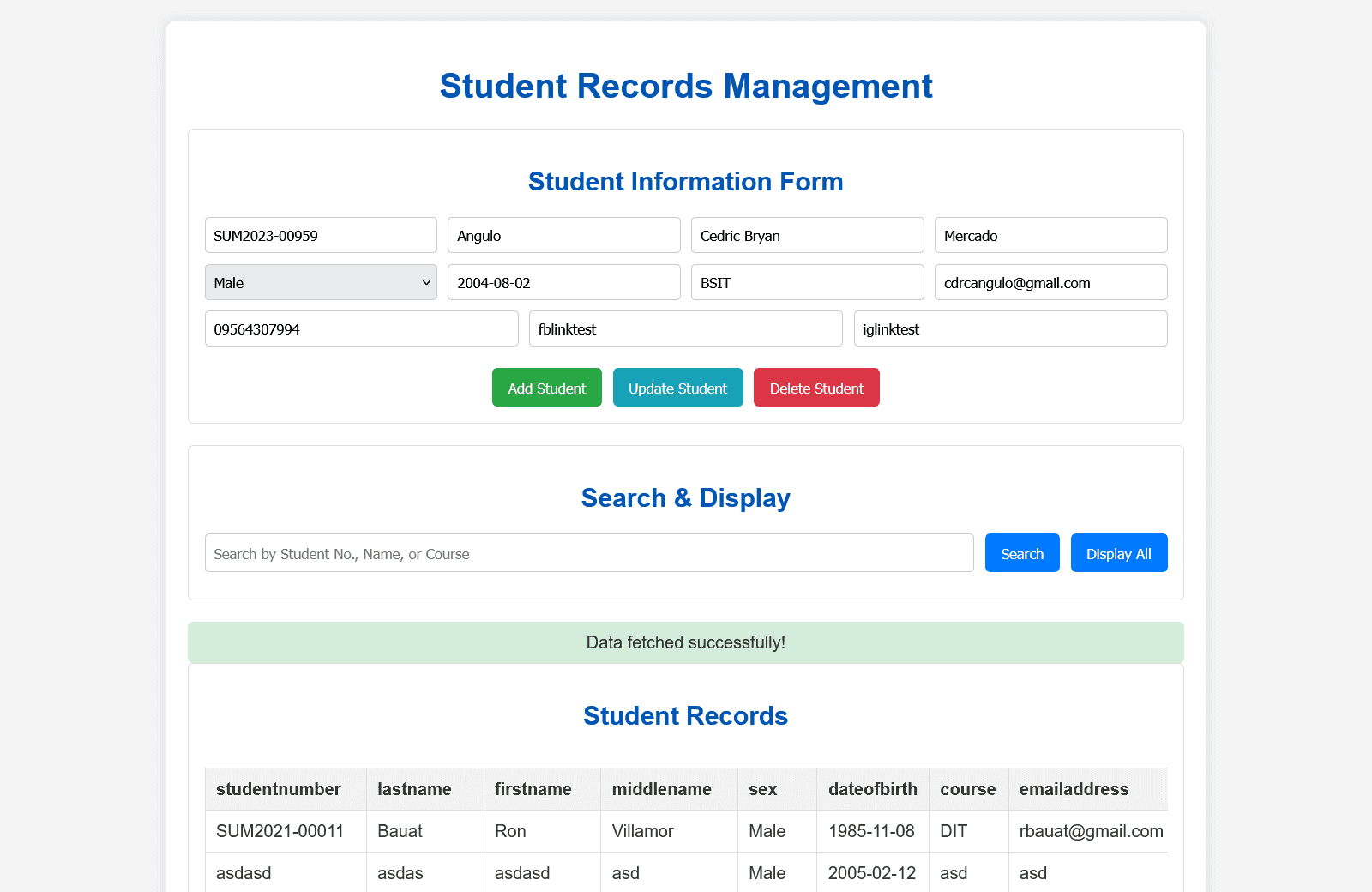Click the first name field containing Cedric Bryan

(807, 234)
